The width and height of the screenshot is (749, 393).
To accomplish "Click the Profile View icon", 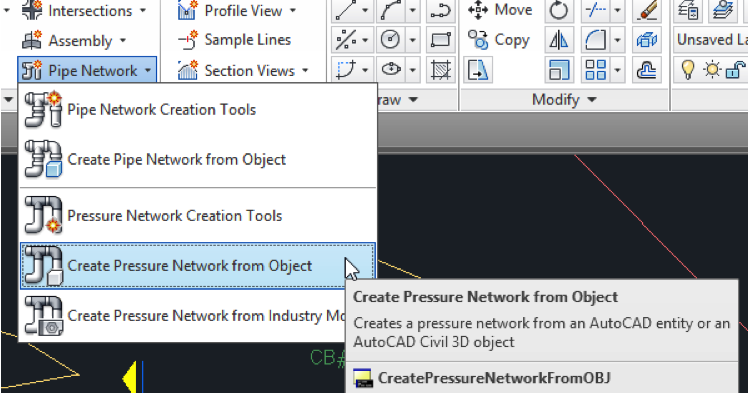I will click(x=187, y=10).
